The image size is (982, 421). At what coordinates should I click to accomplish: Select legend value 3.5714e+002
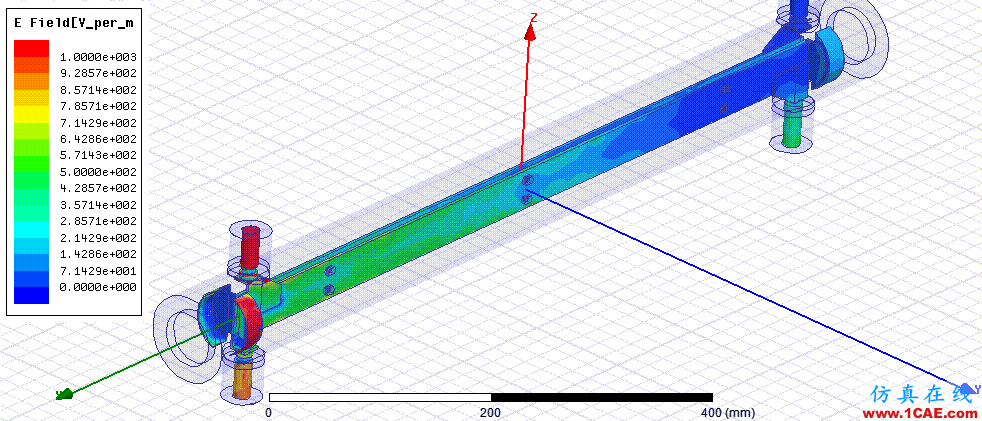pyautogui.click(x=97, y=205)
